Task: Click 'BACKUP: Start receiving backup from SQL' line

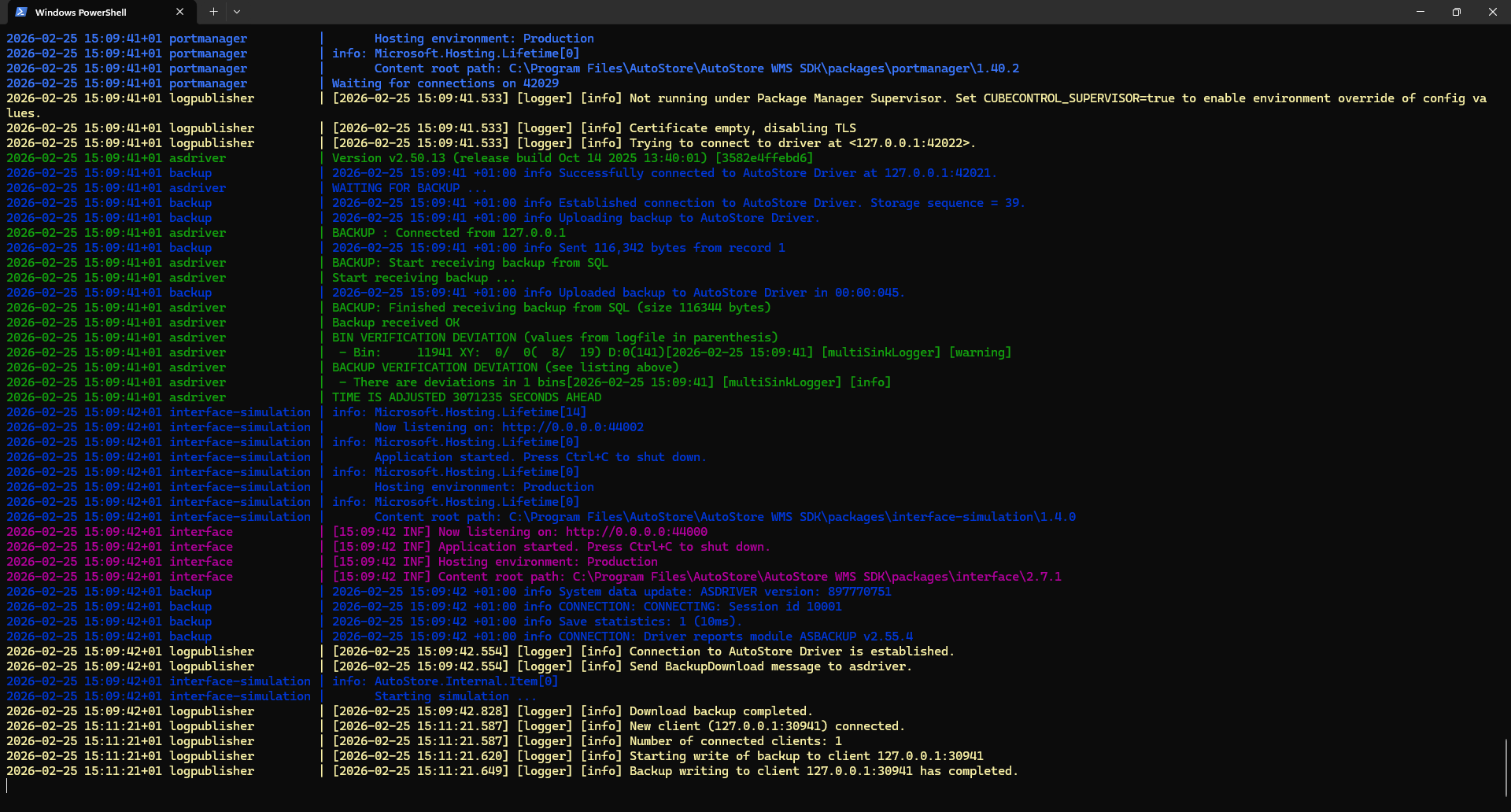Action: 470,263
